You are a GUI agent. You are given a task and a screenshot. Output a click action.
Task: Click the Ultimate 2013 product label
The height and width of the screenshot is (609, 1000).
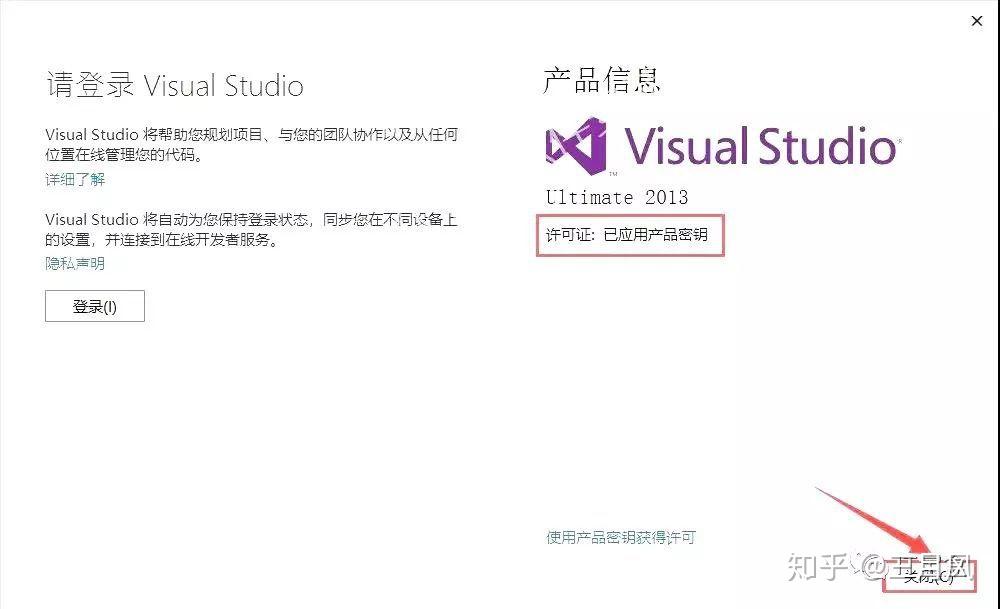pos(616,197)
